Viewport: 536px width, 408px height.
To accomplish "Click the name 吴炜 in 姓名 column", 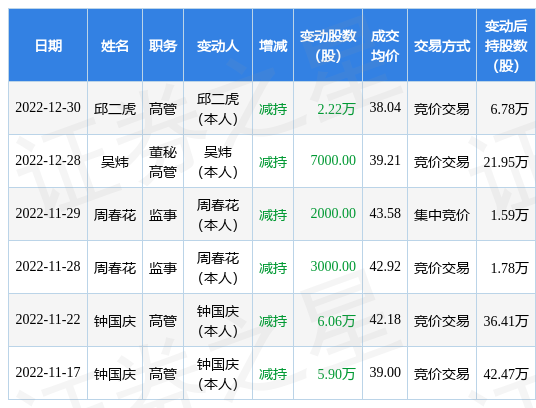I will pos(115,162).
